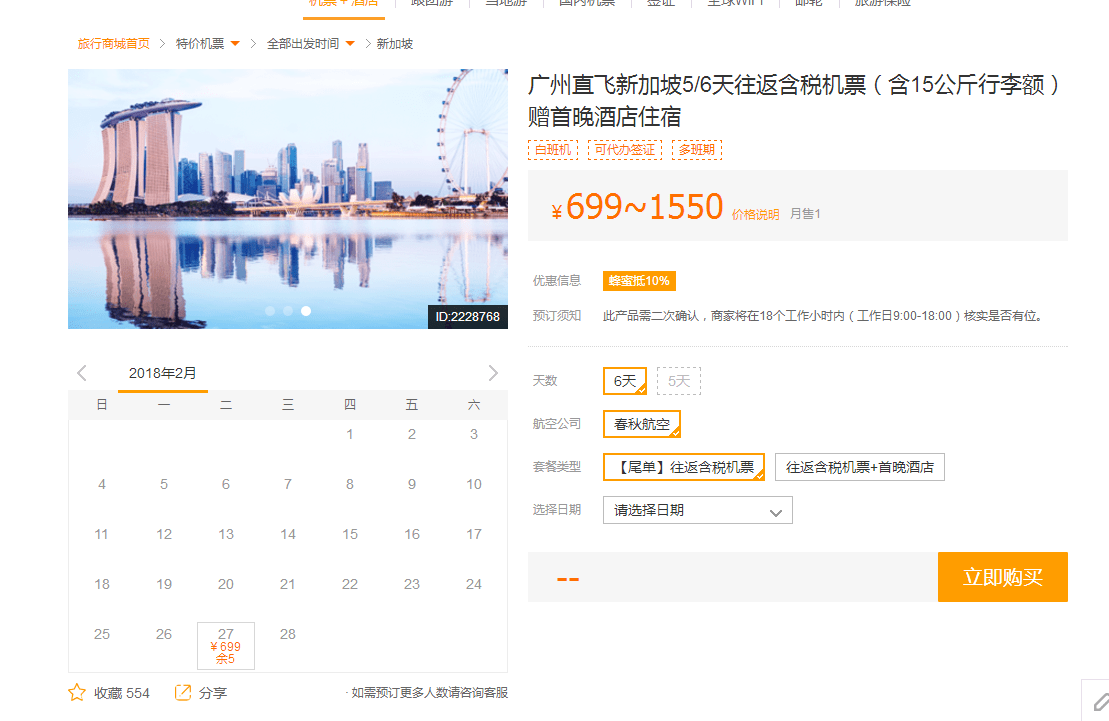Click the ¥699~1550 price text
This screenshot has height=721, width=1109.
(637, 207)
